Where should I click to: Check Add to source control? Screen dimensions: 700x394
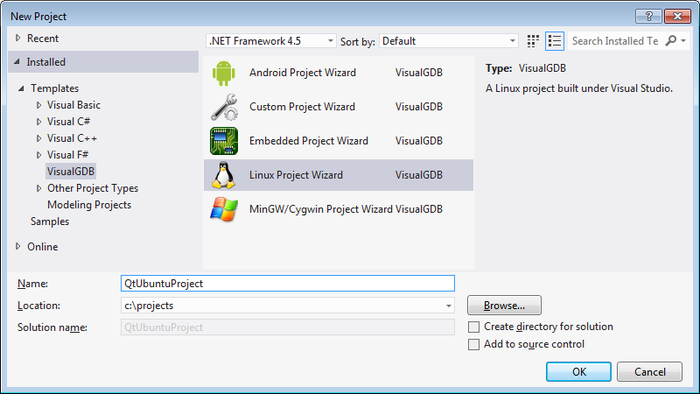click(x=474, y=344)
